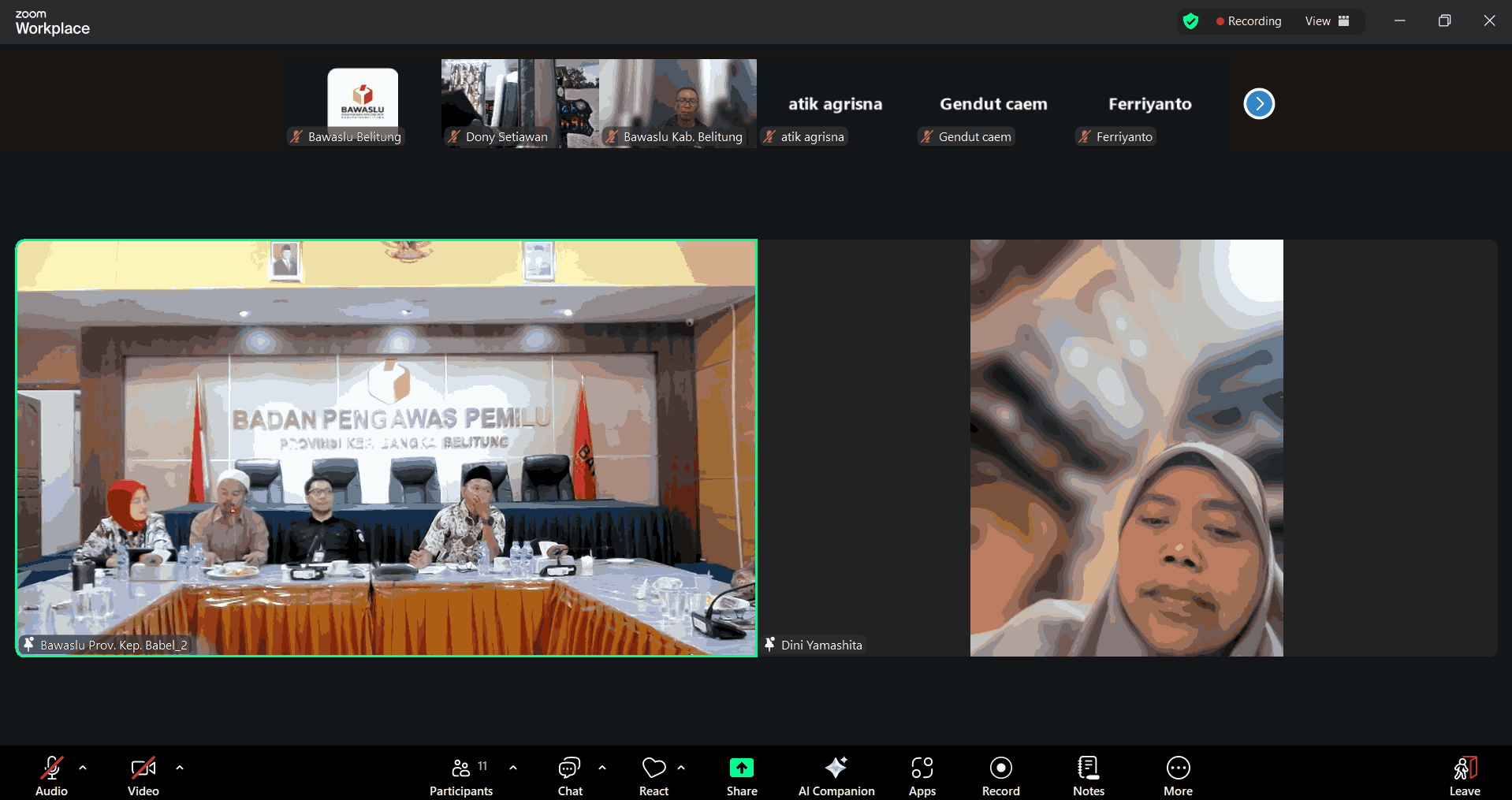Select the Bawaslu Belitung participant thumbnail
1512x800 pixels.
pos(363,103)
